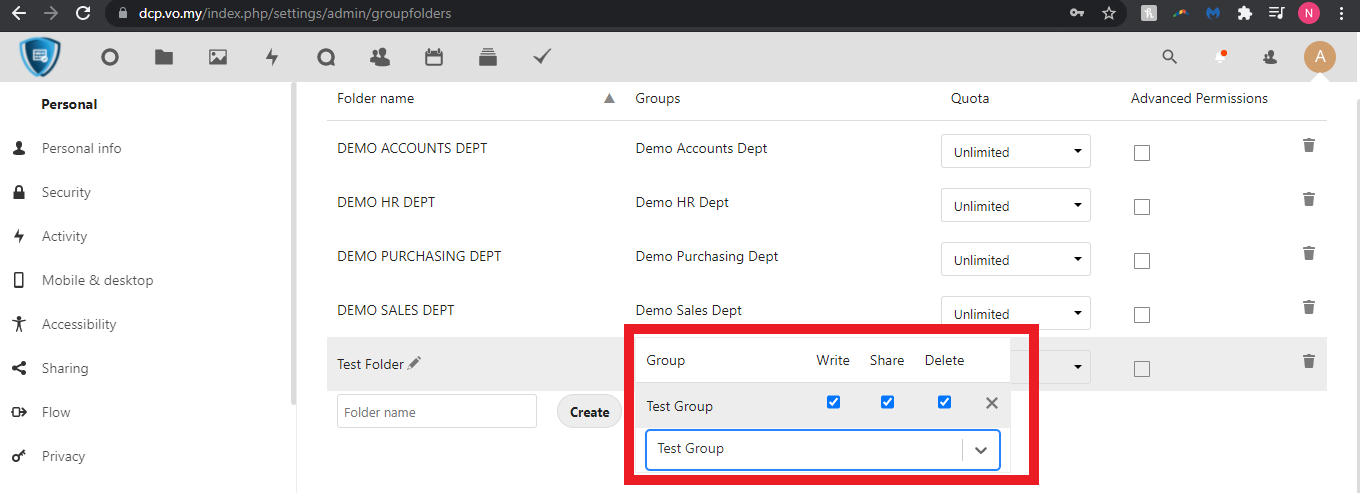Remove Test Group from folder
This screenshot has width=1360, height=493.
[x=991, y=403]
